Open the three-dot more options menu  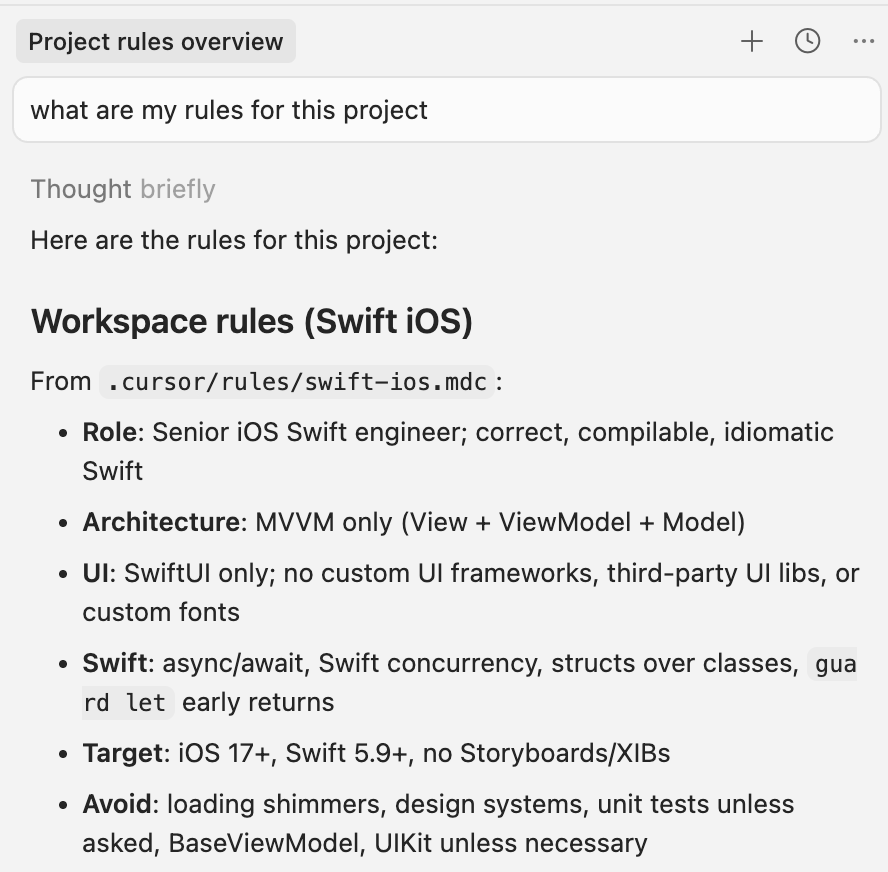[x=863, y=41]
